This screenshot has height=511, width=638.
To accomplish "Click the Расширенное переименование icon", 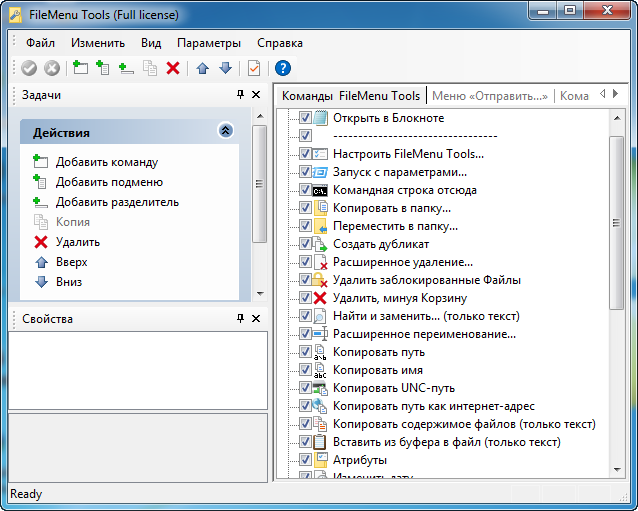I will pyautogui.click(x=320, y=334).
